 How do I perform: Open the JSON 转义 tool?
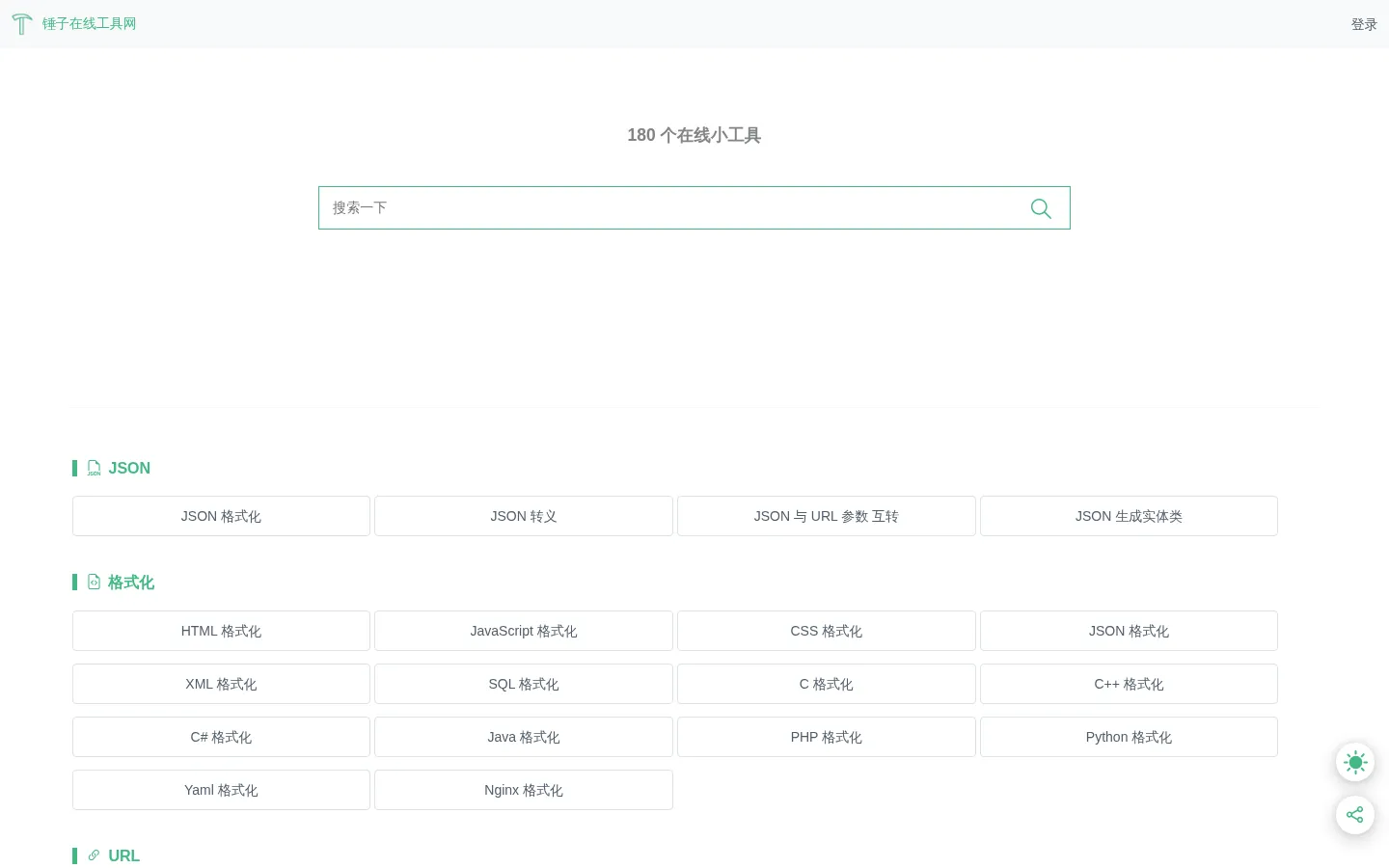[524, 516]
